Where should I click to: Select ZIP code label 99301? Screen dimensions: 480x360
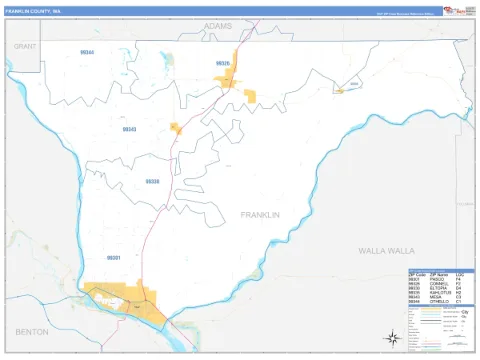pos(114,258)
